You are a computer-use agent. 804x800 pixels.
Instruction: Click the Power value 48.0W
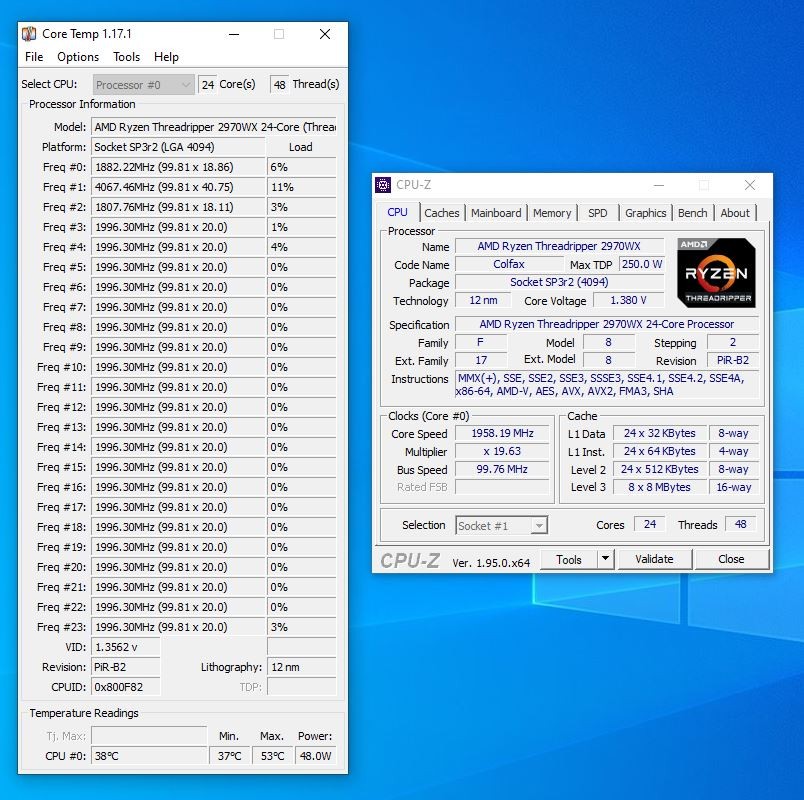tap(315, 756)
